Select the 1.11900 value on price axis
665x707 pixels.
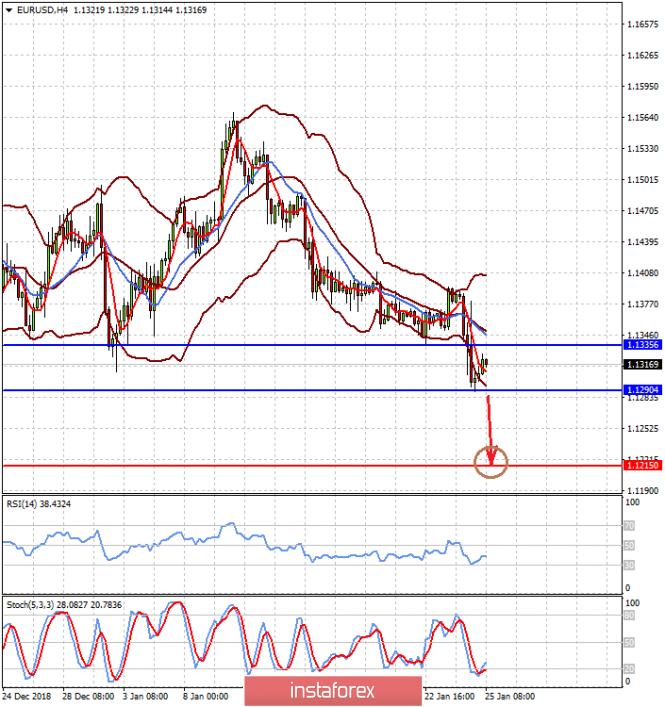(x=640, y=491)
